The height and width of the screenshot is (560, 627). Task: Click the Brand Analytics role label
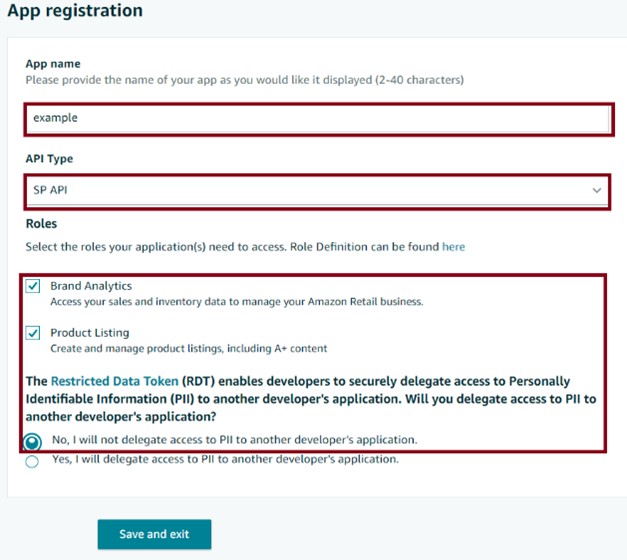(91, 286)
